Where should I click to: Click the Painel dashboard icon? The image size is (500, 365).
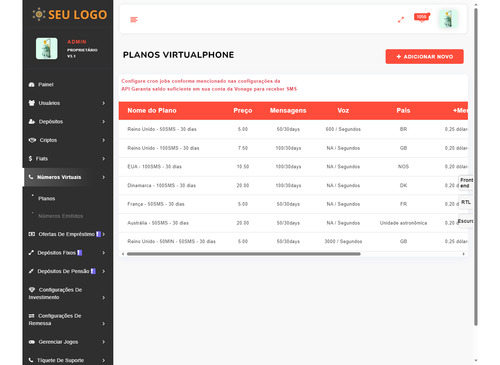coord(32,85)
